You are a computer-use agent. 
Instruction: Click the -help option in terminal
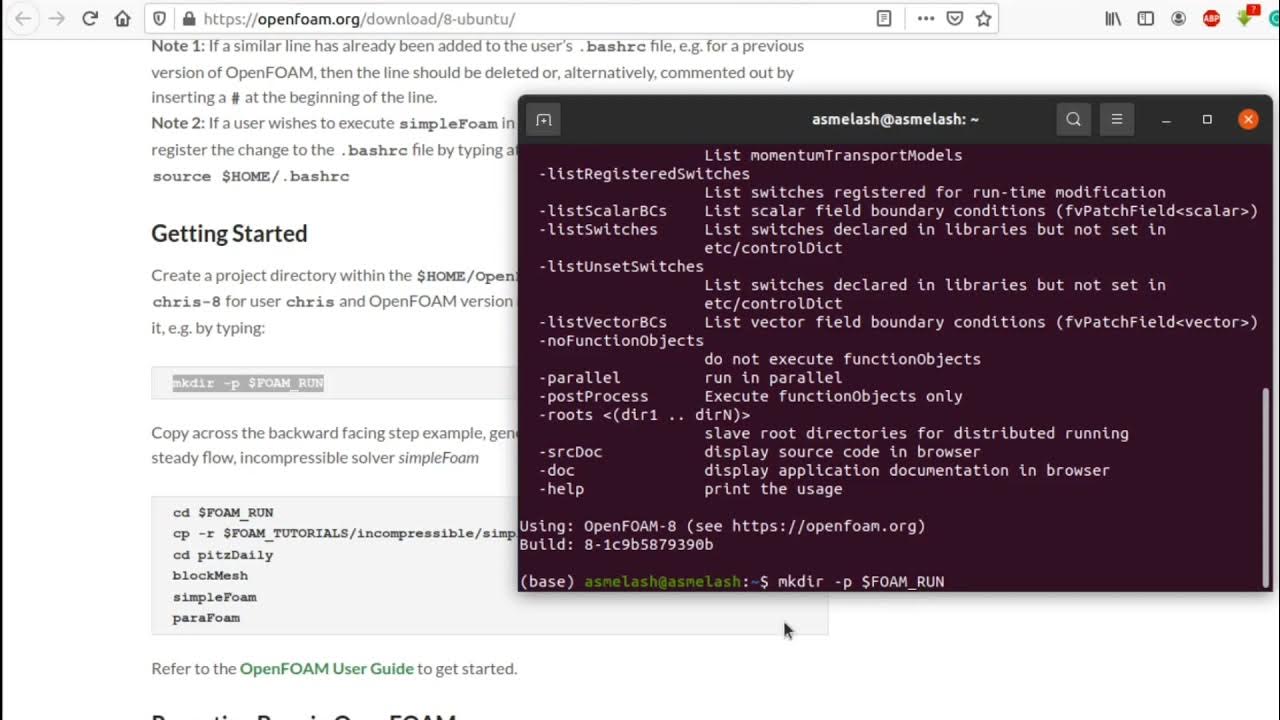click(561, 489)
